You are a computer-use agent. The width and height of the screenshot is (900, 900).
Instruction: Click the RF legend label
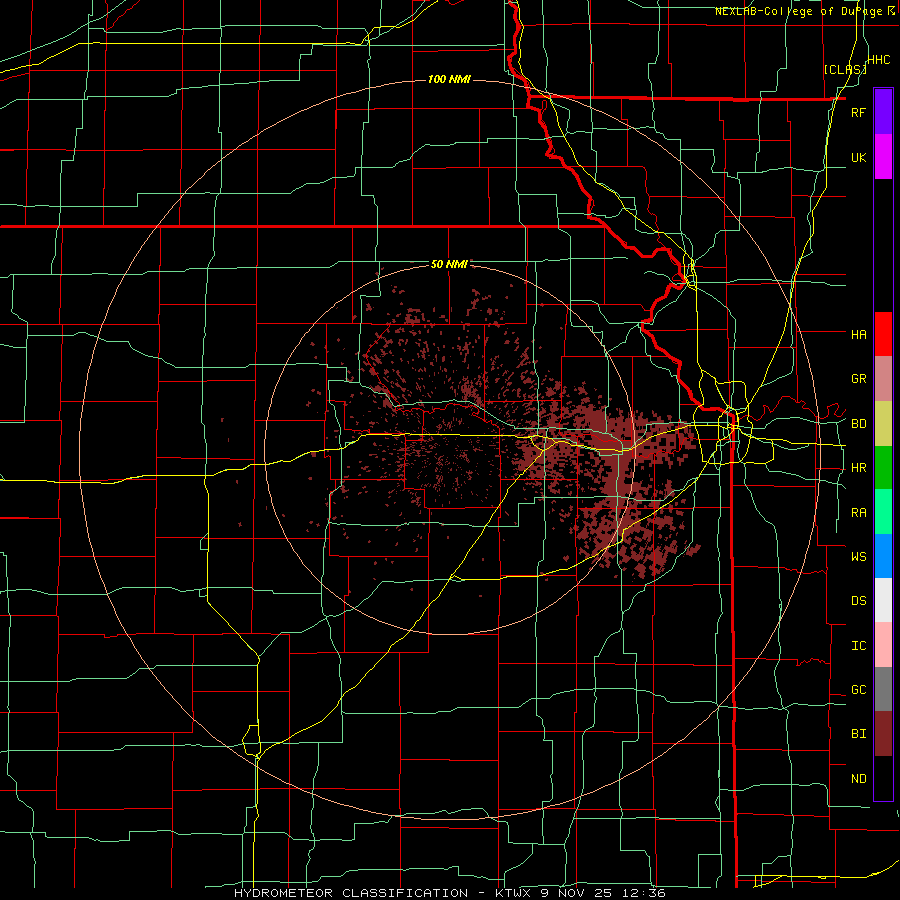[858, 112]
